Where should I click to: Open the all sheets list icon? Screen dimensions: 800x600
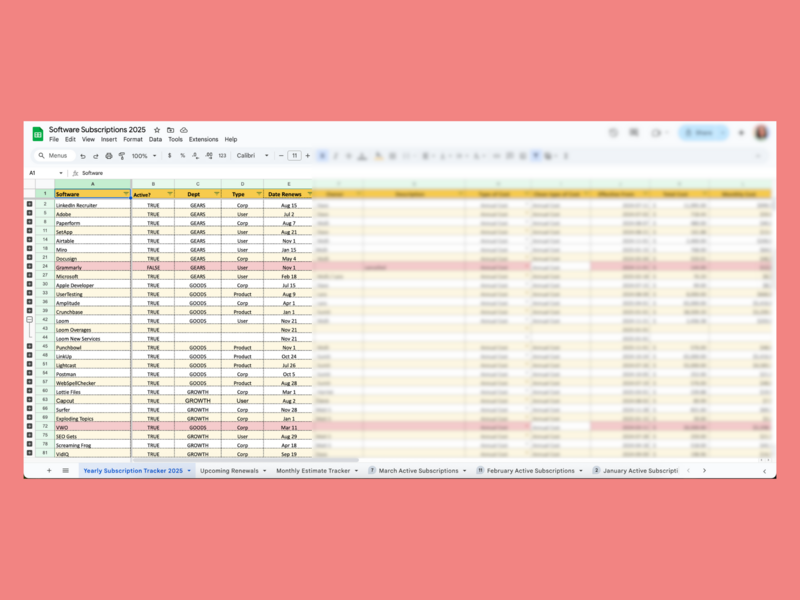[x=65, y=470]
